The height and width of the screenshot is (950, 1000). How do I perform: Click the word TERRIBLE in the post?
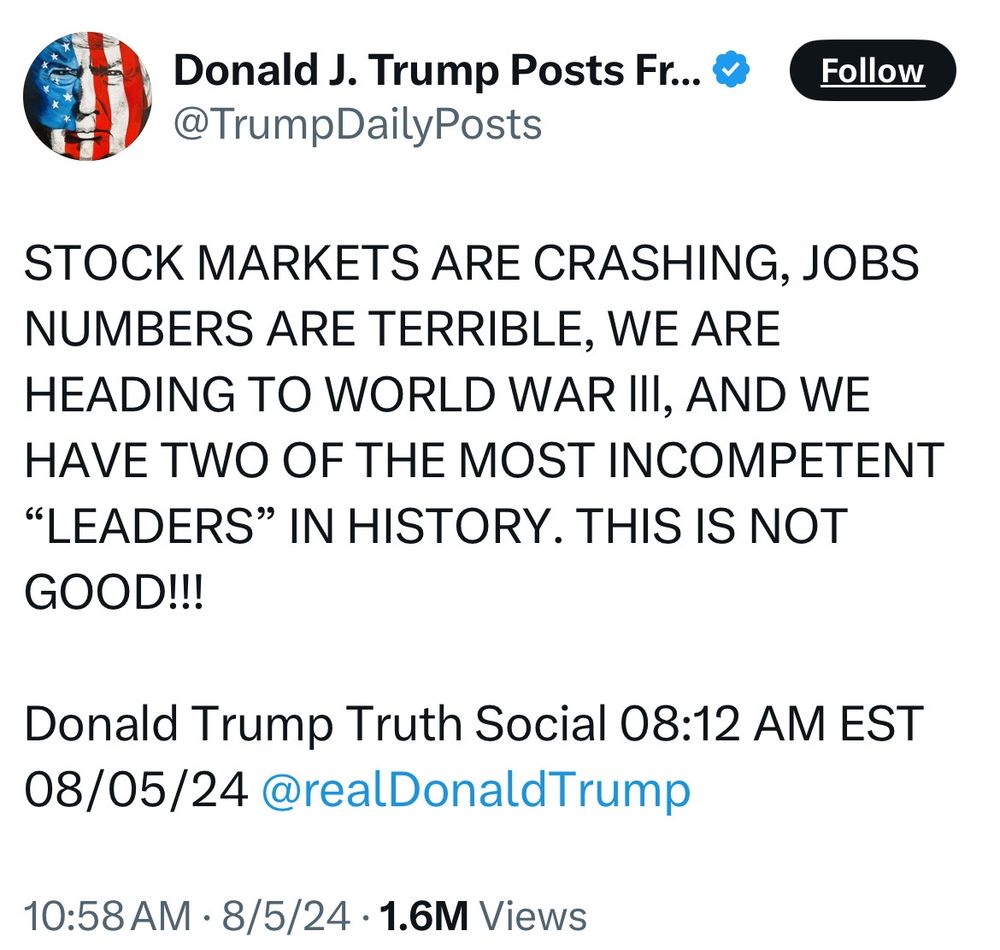pyautogui.click(x=481, y=329)
